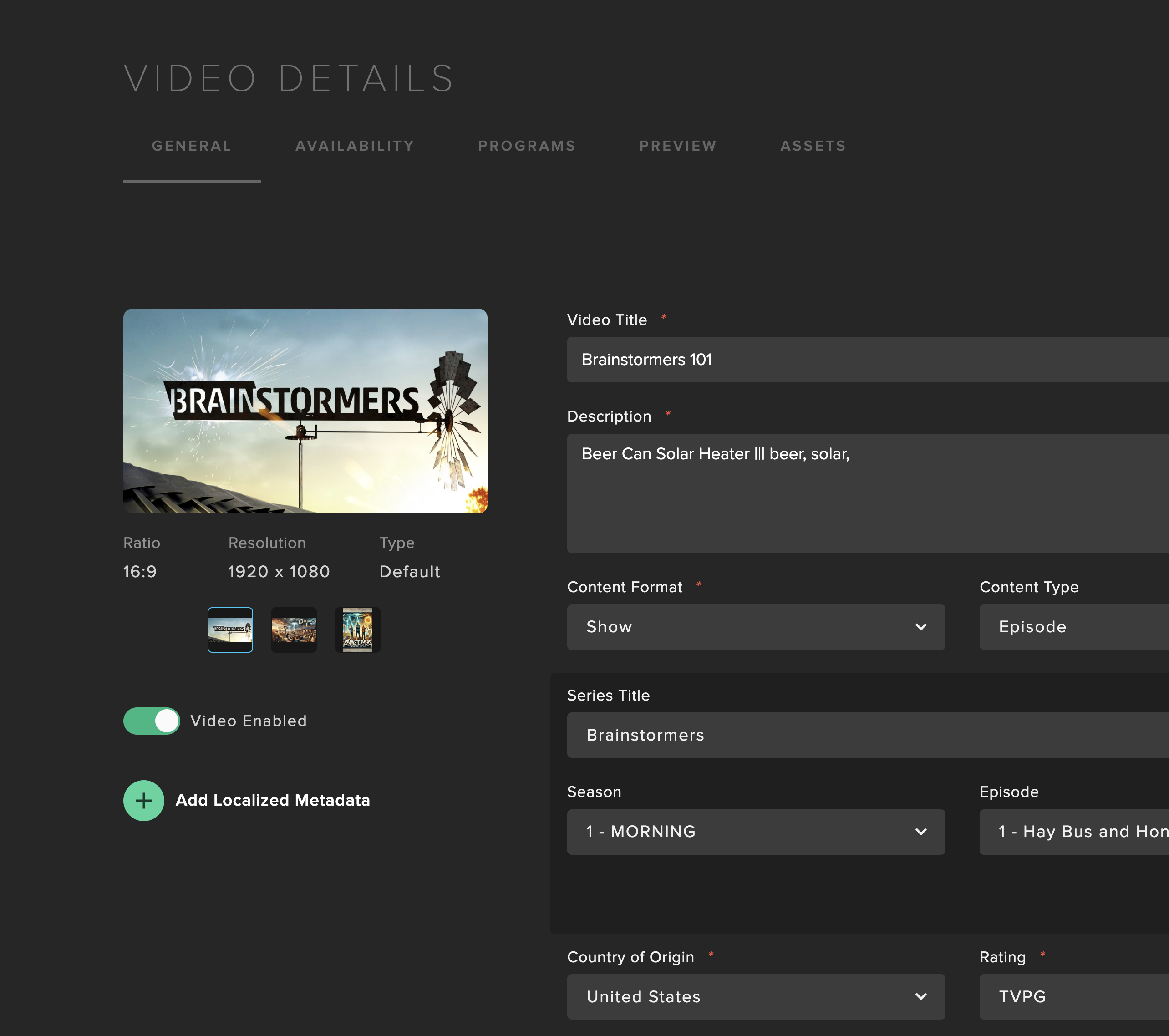
Task: Click the large Brainstormers preview image
Action: point(305,411)
